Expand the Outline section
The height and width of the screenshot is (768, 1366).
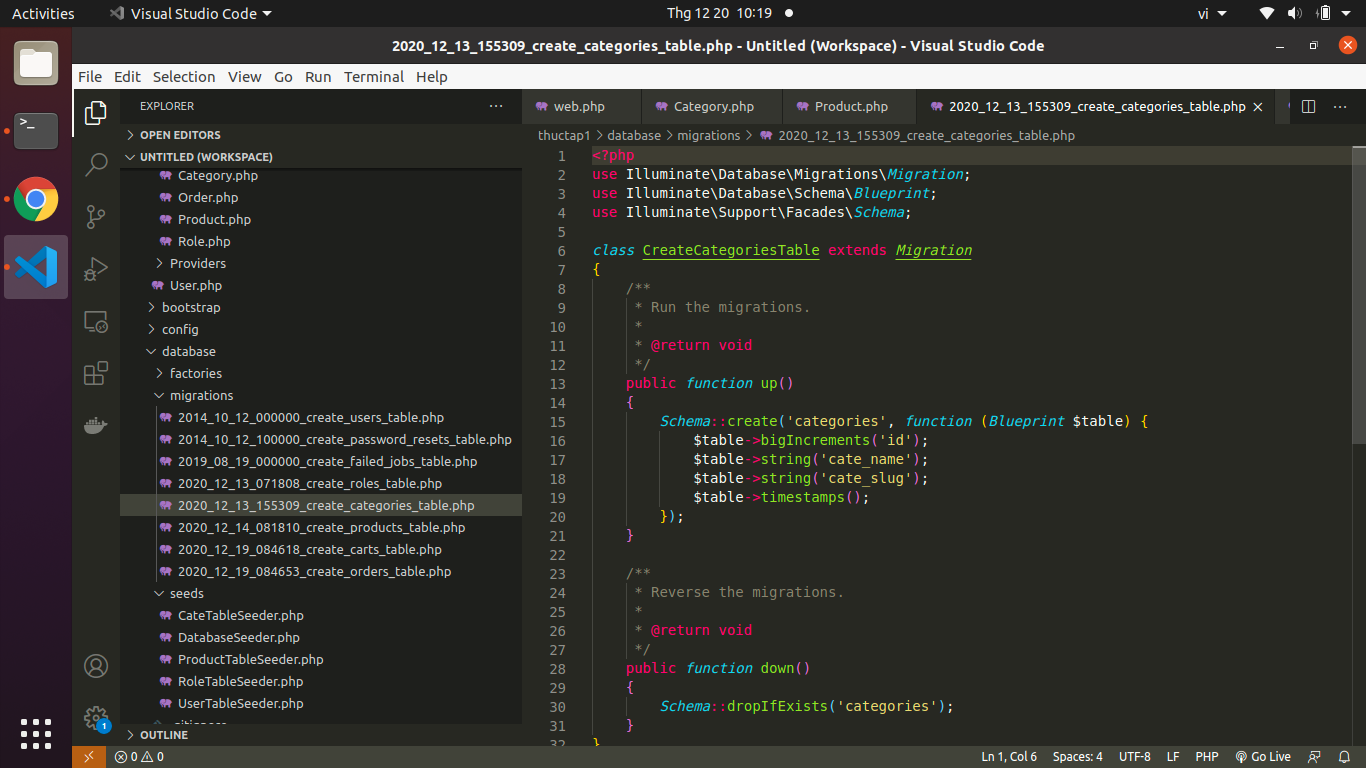[164, 735]
